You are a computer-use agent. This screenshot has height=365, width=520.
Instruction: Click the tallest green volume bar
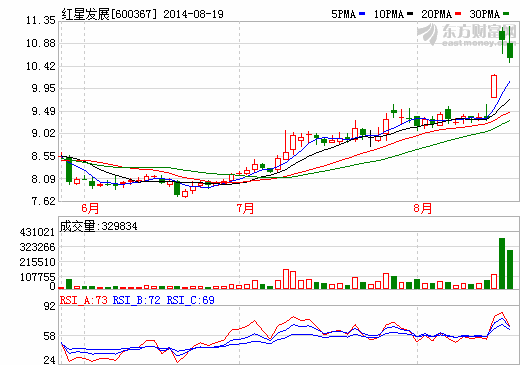pos(502,263)
